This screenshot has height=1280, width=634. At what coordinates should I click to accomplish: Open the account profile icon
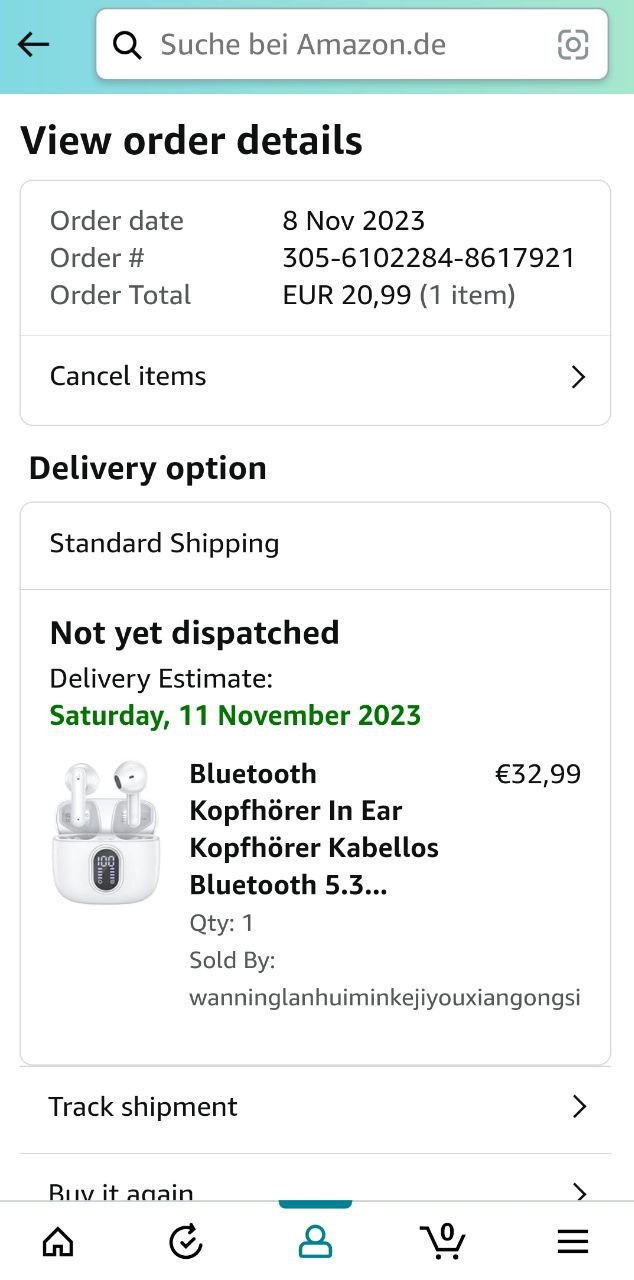click(x=315, y=1242)
